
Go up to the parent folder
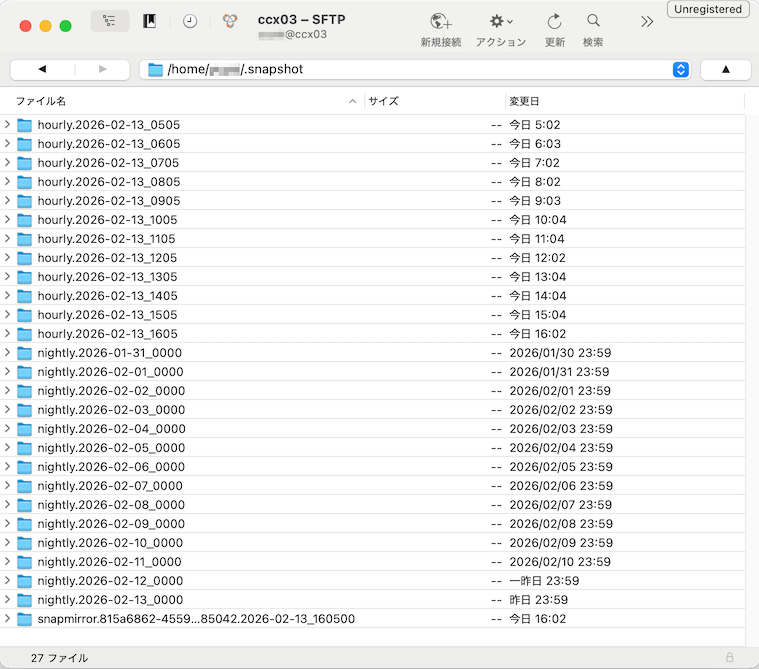point(725,69)
